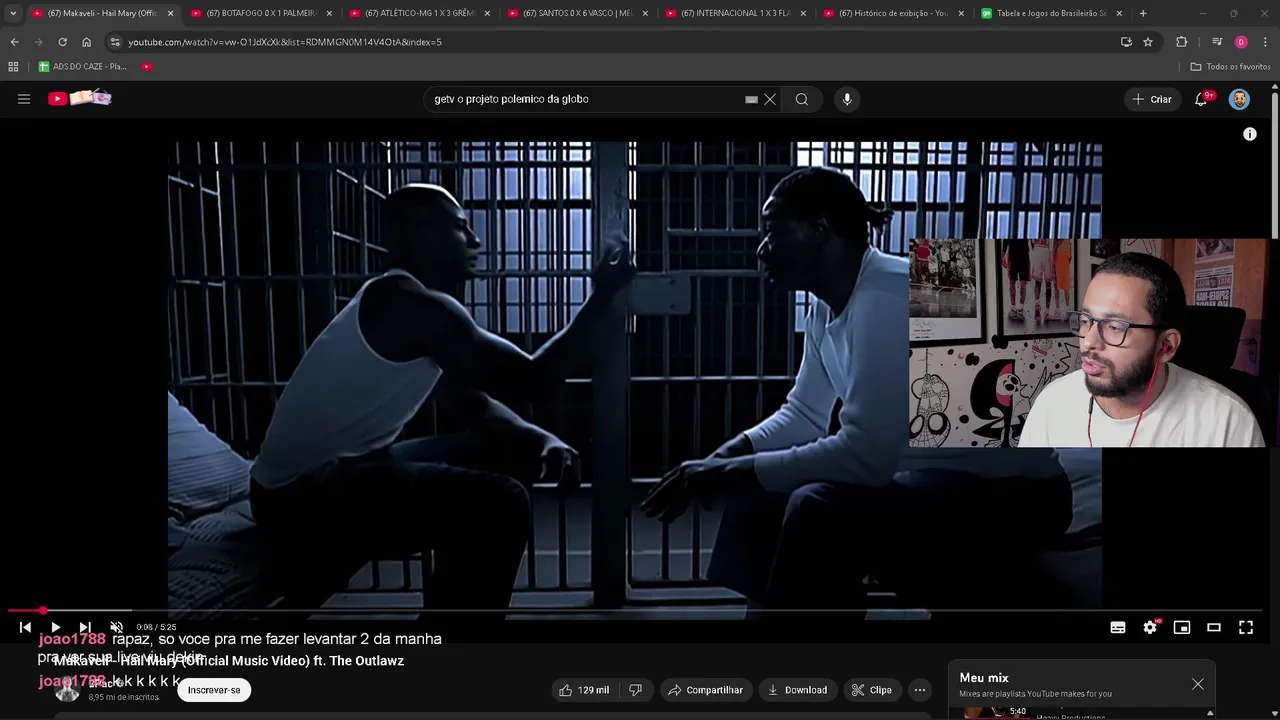This screenshot has height=720, width=1280.
Task: Focus the URL address bar
Action: (610, 42)
